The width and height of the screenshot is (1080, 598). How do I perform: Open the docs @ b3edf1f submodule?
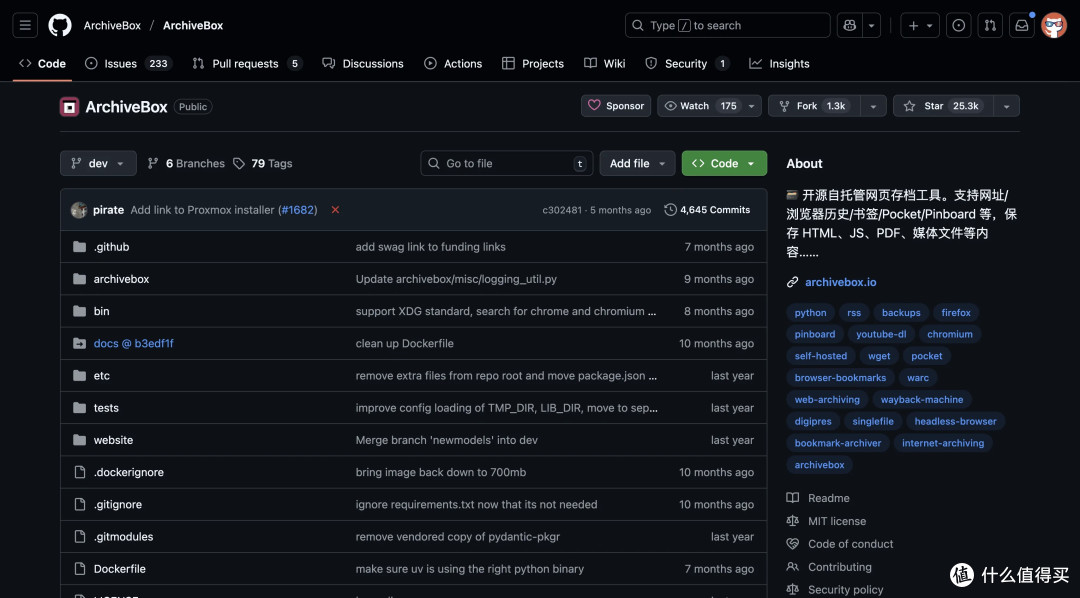pyautogui.click(x=134, y=343)
